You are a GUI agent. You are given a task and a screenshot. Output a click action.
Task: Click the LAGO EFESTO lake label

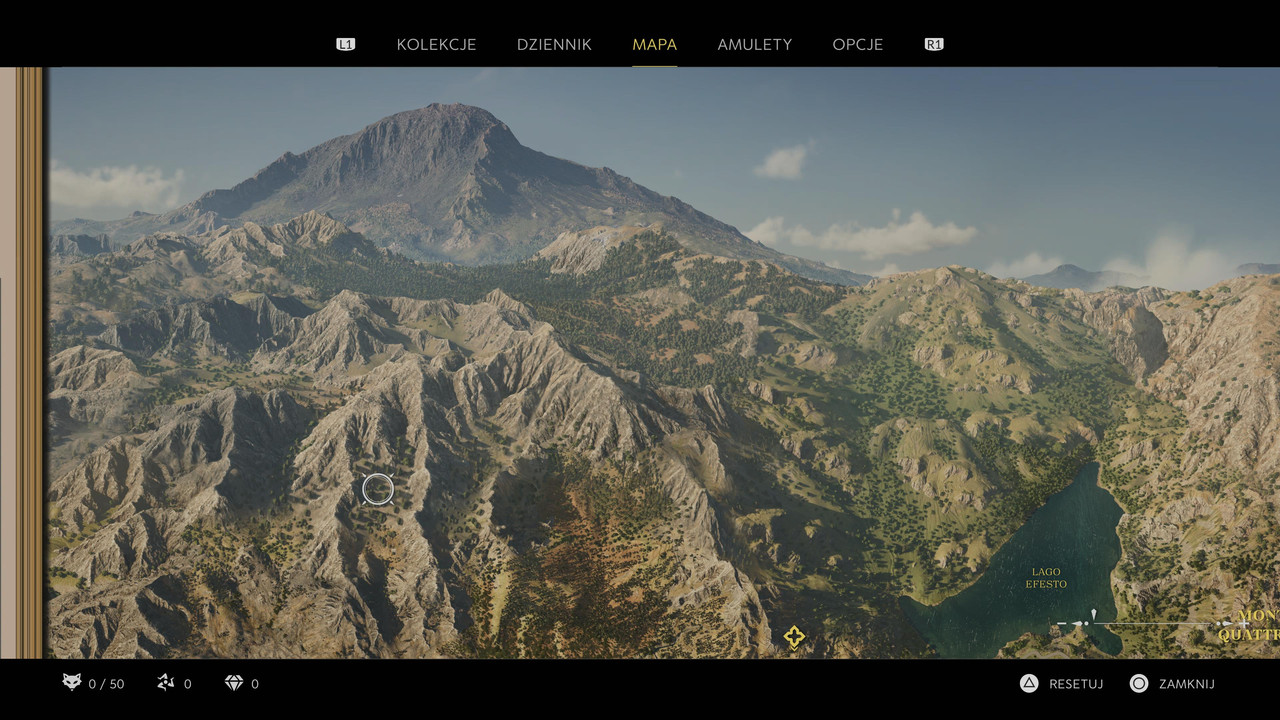pyautogui.click(x=1046, y=578)
